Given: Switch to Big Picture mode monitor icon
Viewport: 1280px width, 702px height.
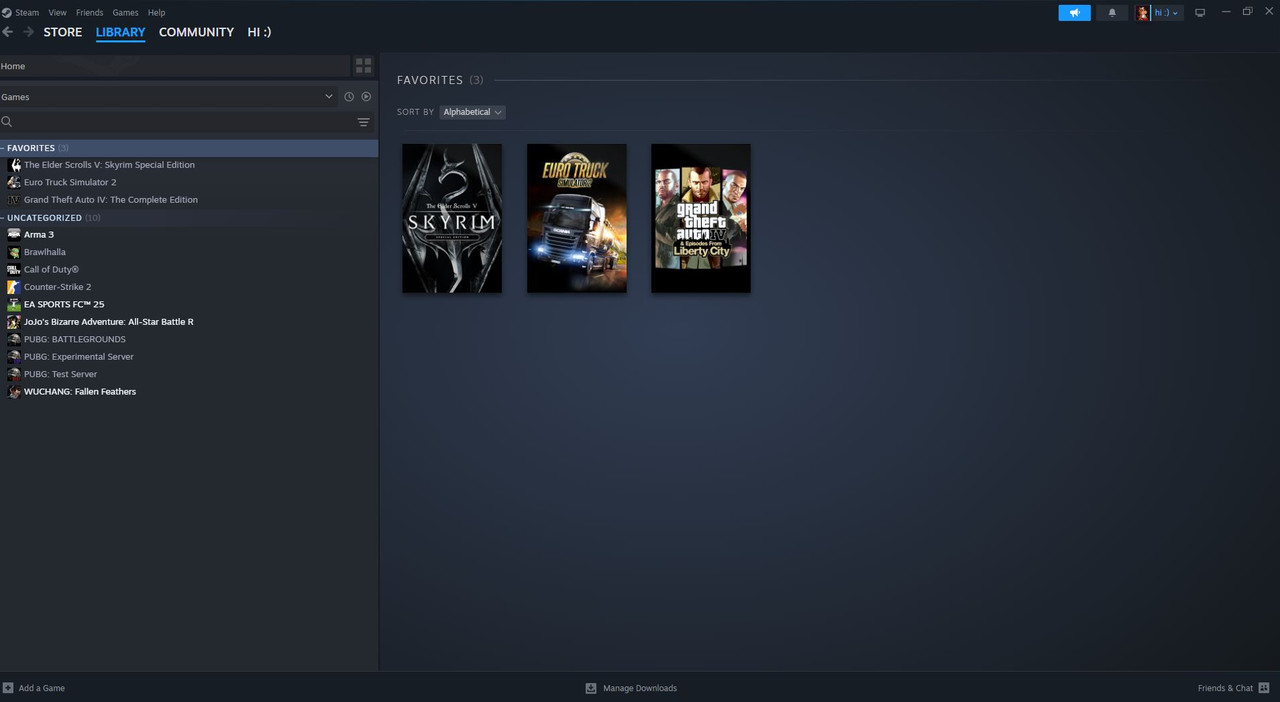Looking at the screenshot, I should pos(1200,13).
